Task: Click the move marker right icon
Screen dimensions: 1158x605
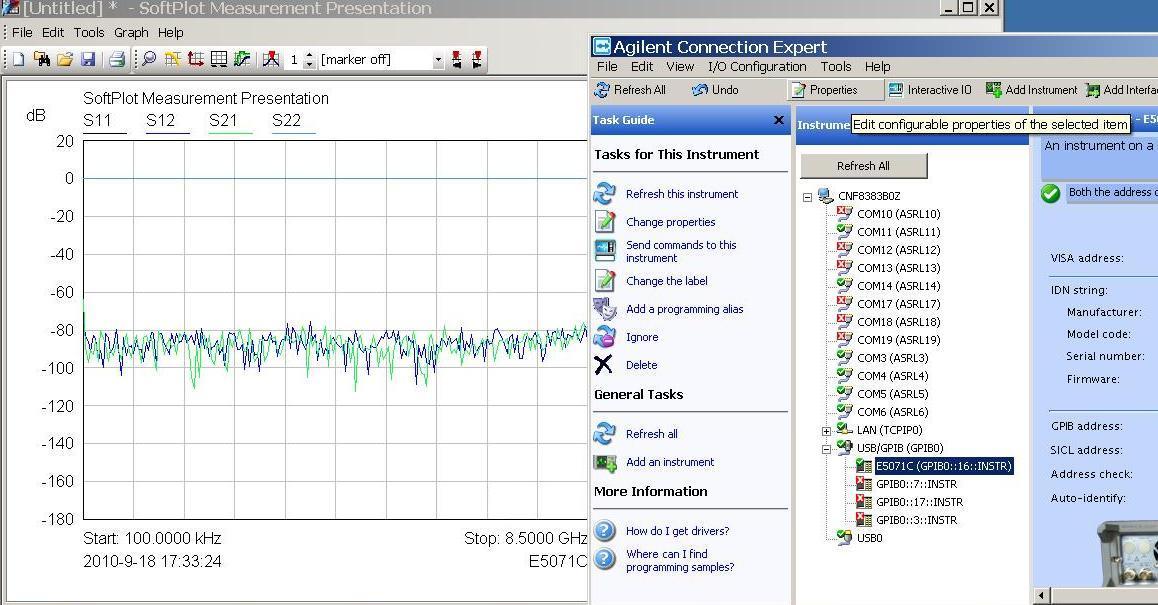Action: pos(477,60)
